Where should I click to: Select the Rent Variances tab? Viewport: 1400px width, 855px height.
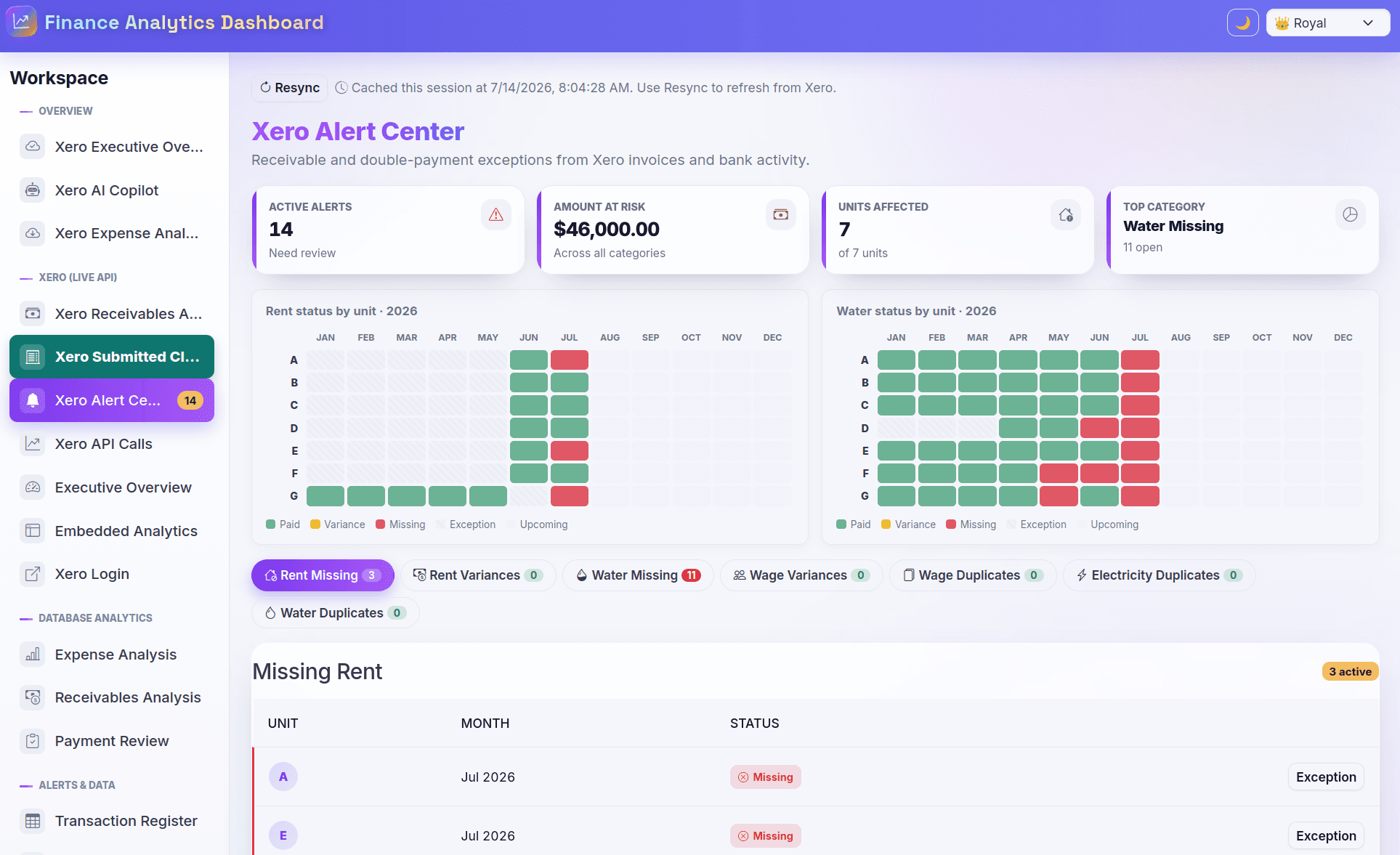click(478, 575)
